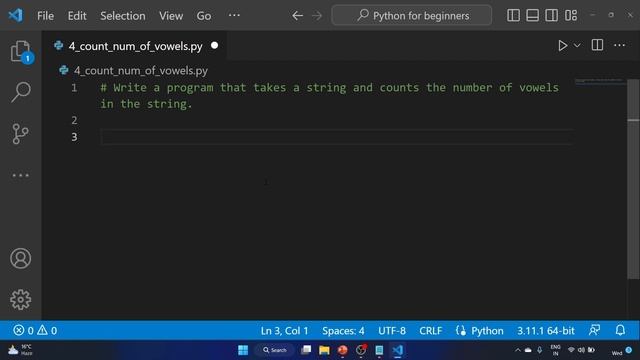Viewport: 640px width, 360px height.
Task: Click the Python for beginners search box
Action: pyautogui.click(x=412, y=16)
